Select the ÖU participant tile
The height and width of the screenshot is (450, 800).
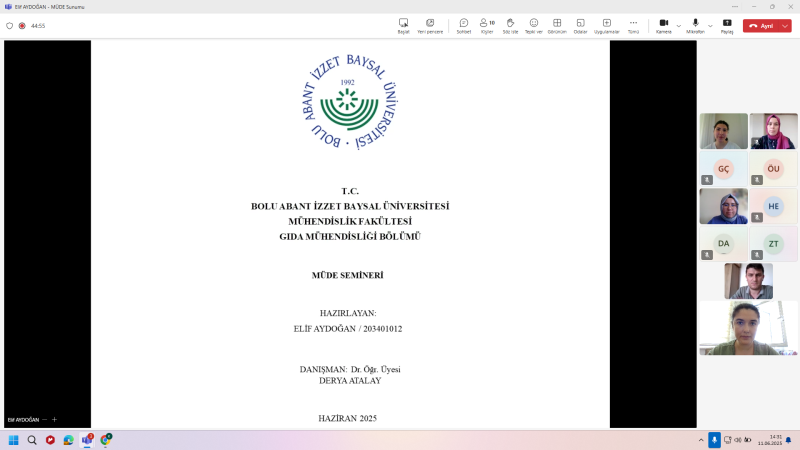coord(773,168)
